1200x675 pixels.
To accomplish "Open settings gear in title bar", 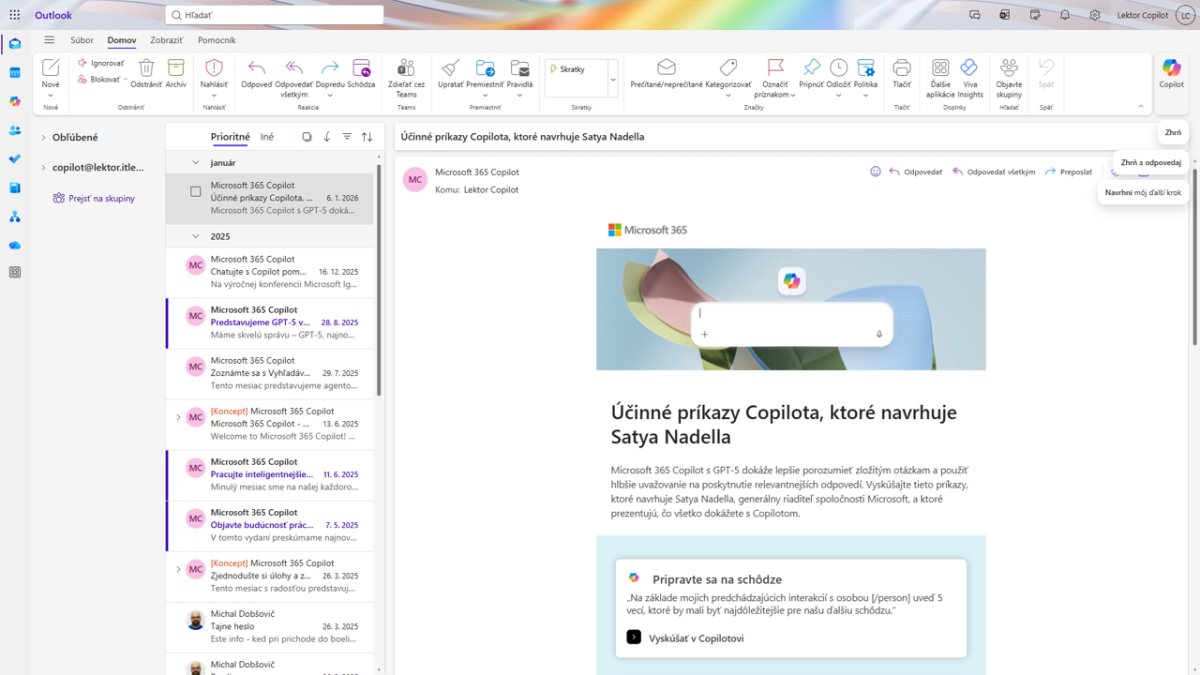I will click(x=1095, y=15).
